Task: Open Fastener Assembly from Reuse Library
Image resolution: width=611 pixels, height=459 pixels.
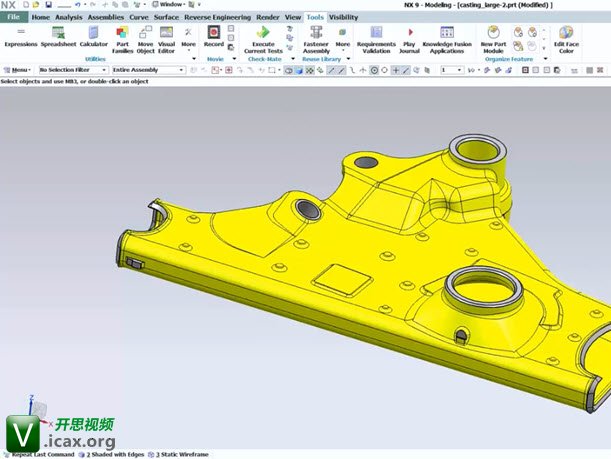Action: (316, 38)
